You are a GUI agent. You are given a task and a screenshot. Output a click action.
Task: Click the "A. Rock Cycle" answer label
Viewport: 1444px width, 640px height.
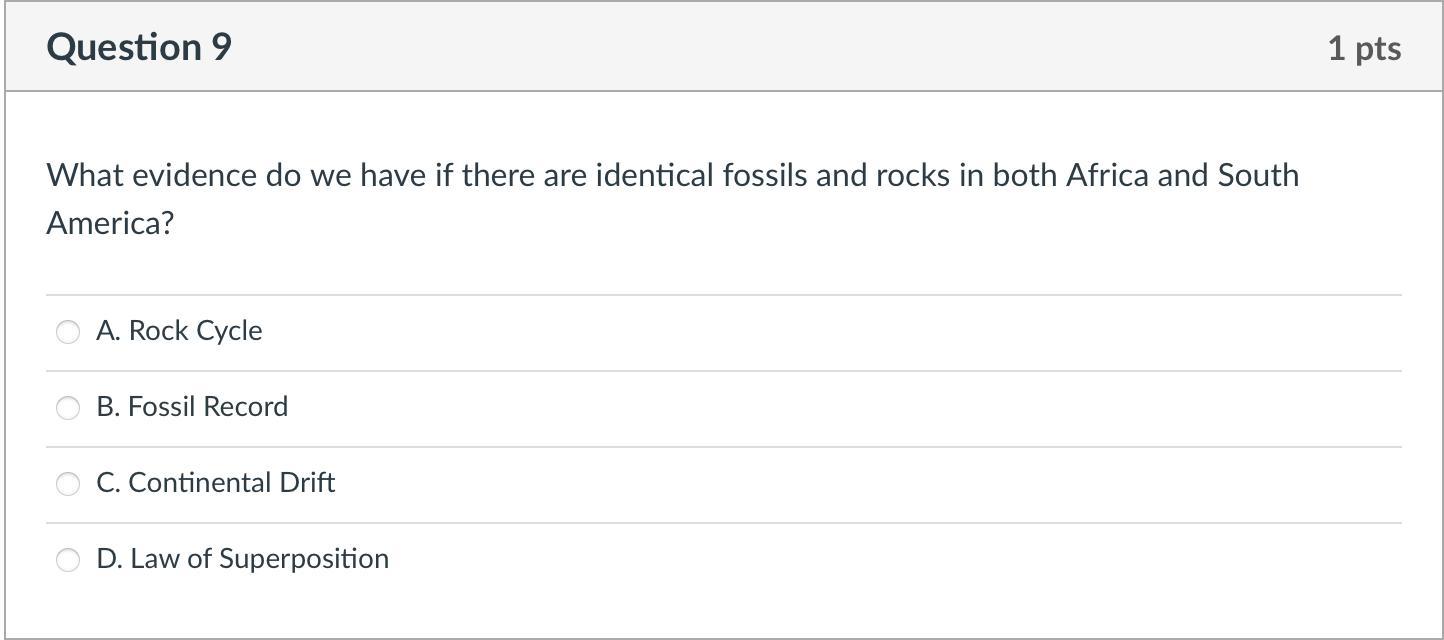click(x=180, y=331)
